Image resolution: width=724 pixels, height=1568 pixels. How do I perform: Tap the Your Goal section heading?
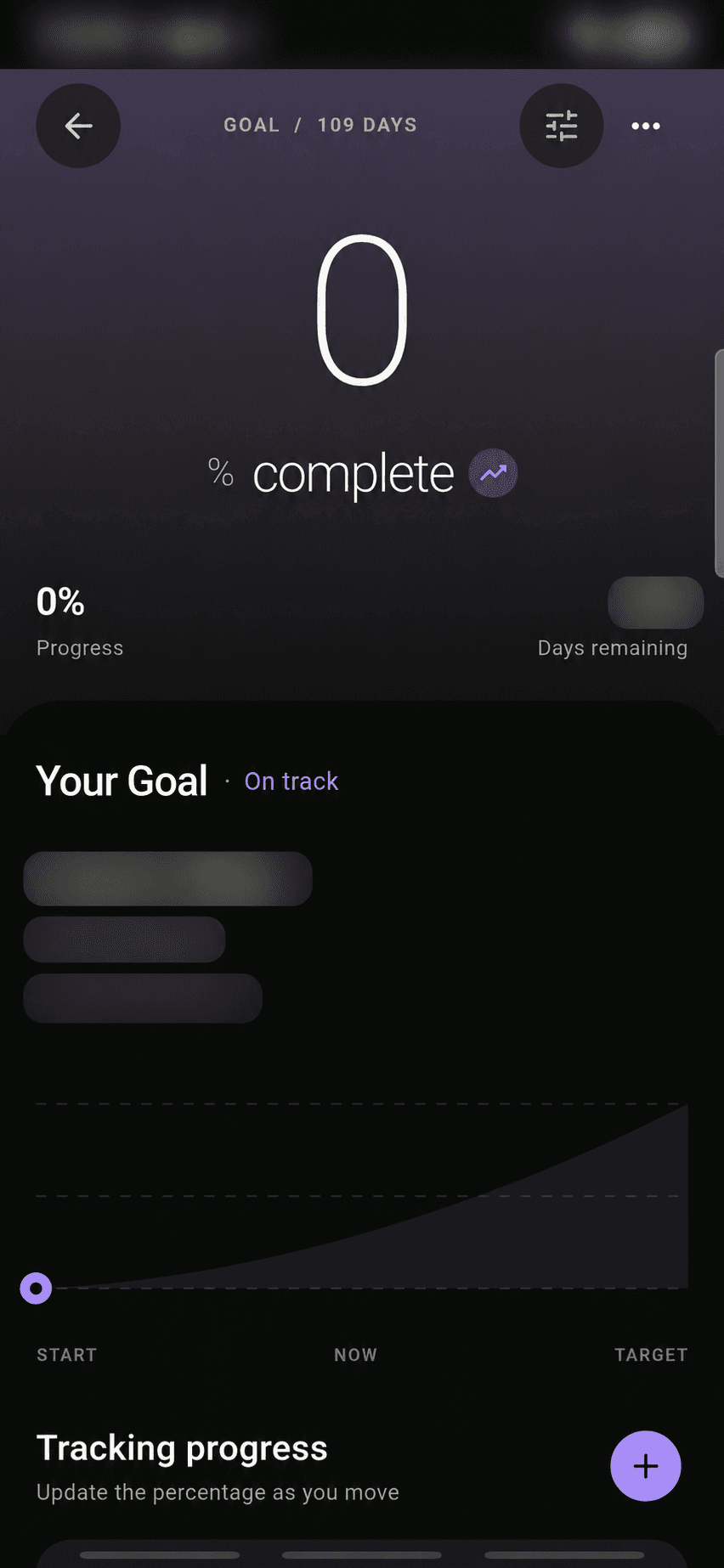click(122, 781)
